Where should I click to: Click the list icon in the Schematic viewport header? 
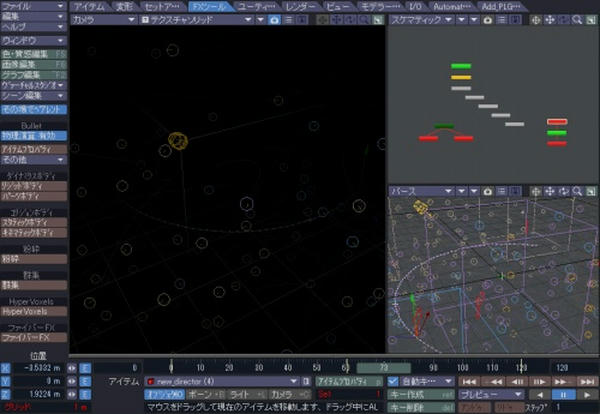coord(502,20)
